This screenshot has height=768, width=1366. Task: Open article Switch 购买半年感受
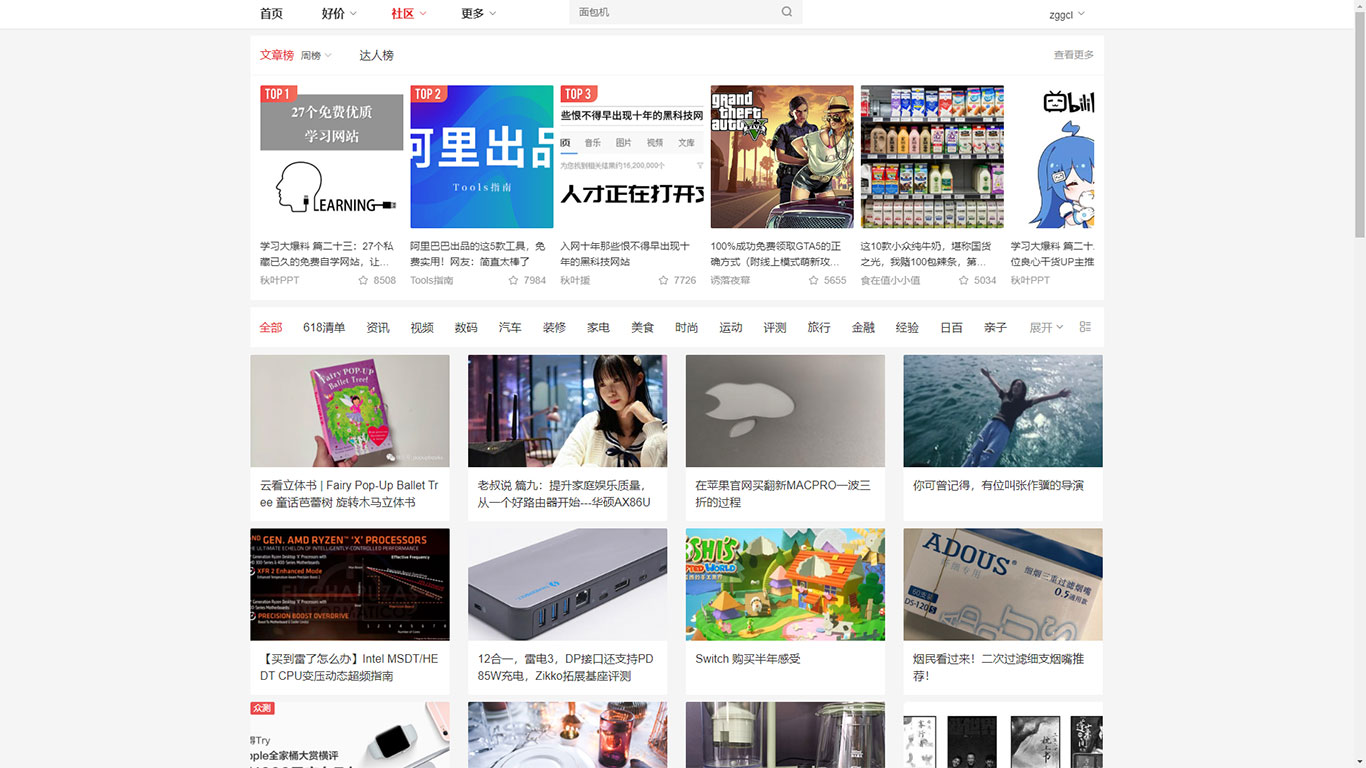748,659
